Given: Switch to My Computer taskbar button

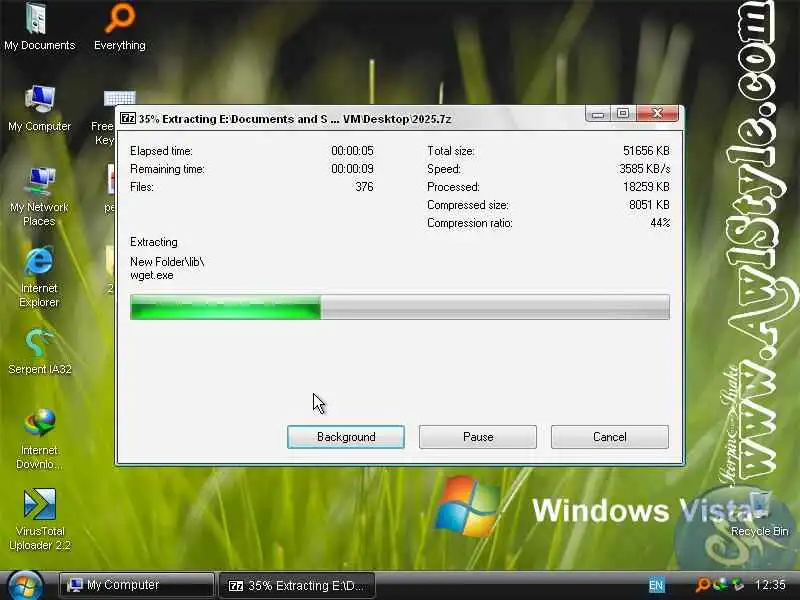Looking at the screenshot, I should coord(136,585).
